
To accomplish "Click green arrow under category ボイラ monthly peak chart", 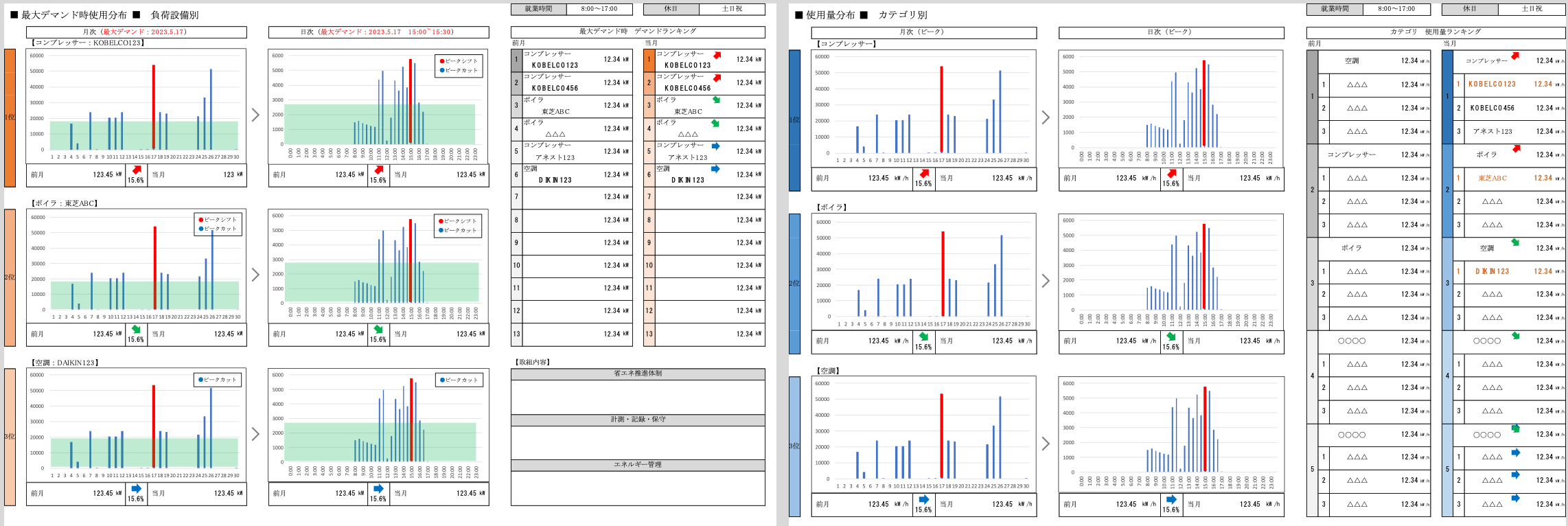I will pyautogui.click(x=924, y=336).
